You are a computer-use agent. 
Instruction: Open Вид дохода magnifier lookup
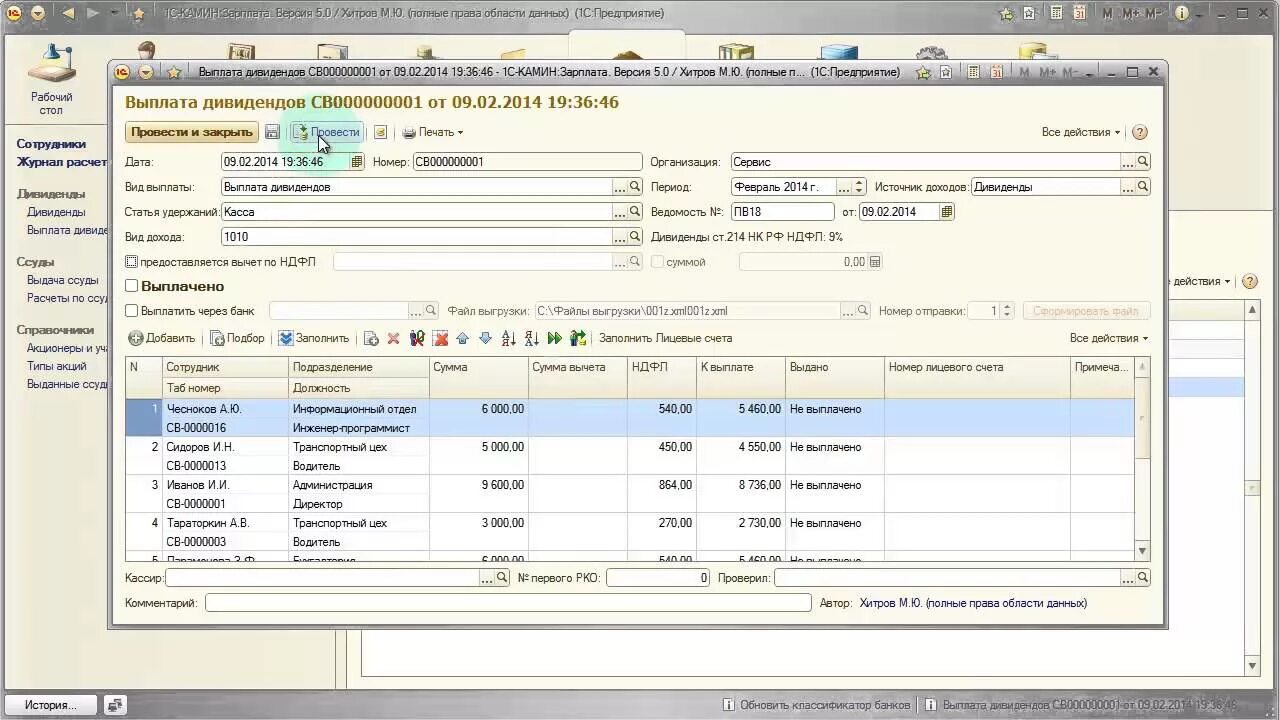(634, 237)
